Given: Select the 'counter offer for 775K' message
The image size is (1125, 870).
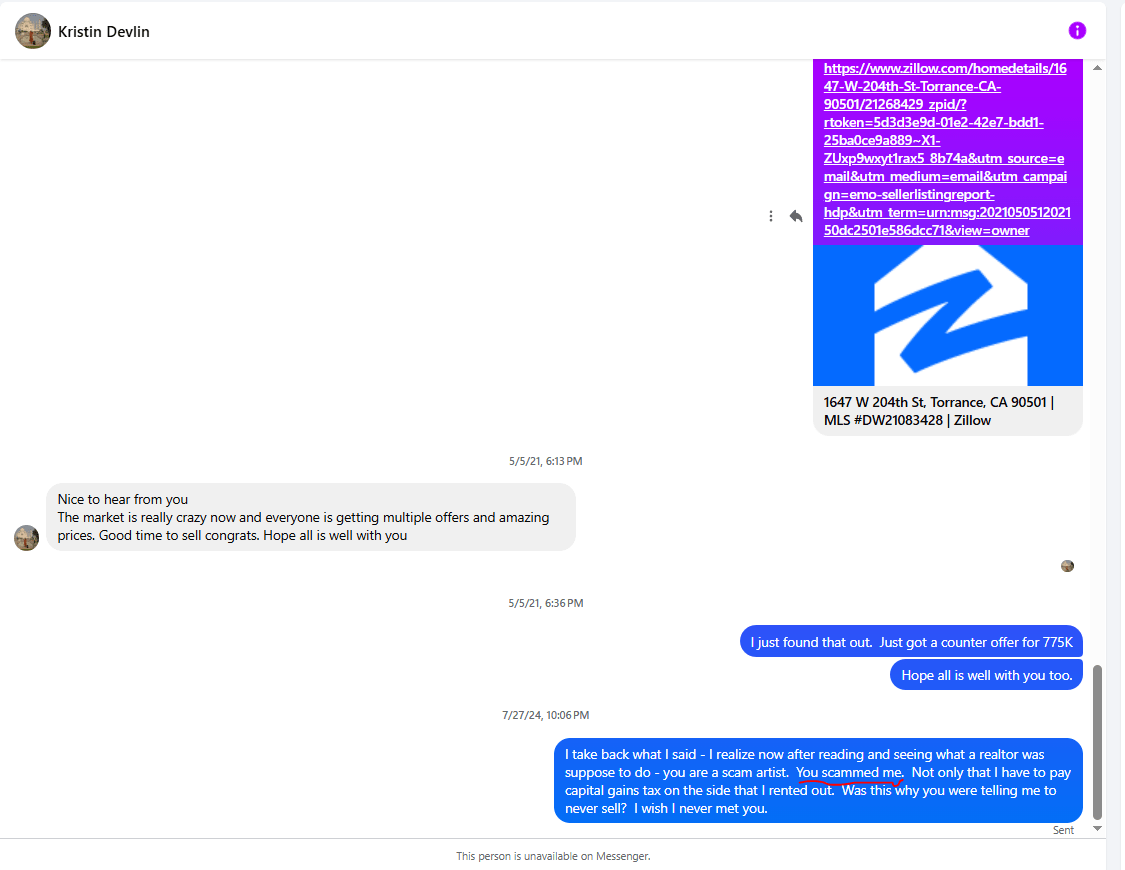Looking at the screenshot, I should (911, 642).
